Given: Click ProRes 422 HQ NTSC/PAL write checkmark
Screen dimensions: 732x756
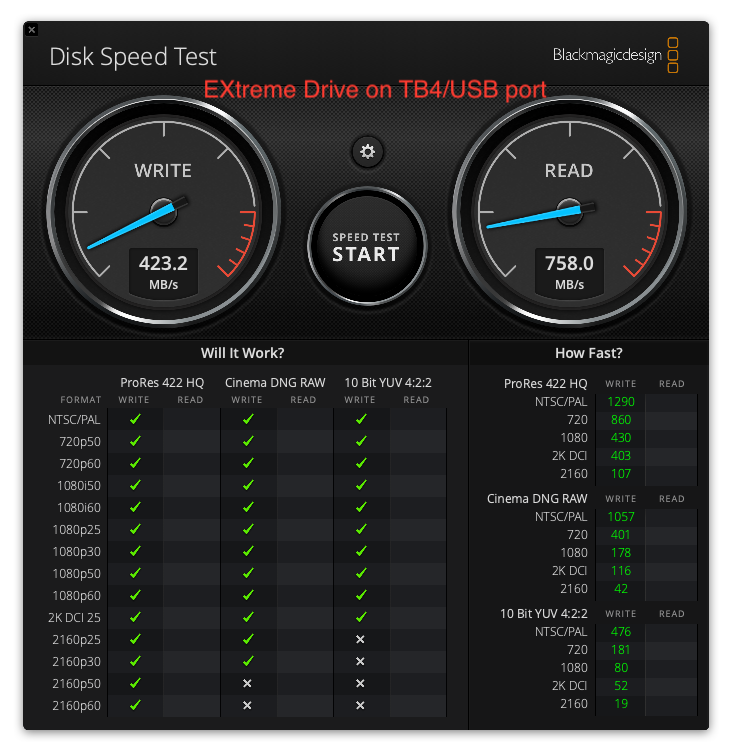Looking at the screenshot, I should pos(135,419).
